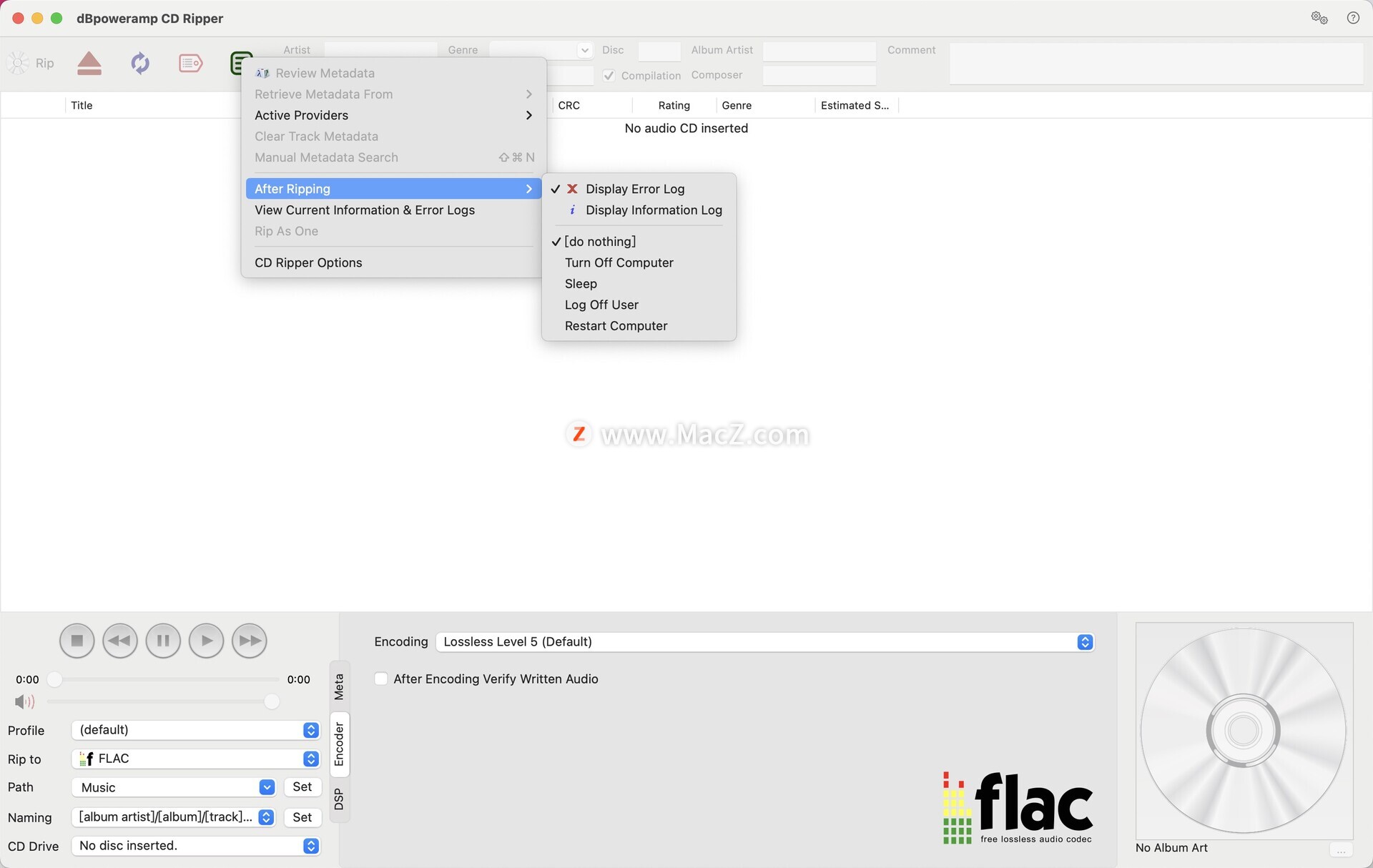1373x868 pixels.
Task: Open View Current Information & Error Logs
Action: (393, 210)
